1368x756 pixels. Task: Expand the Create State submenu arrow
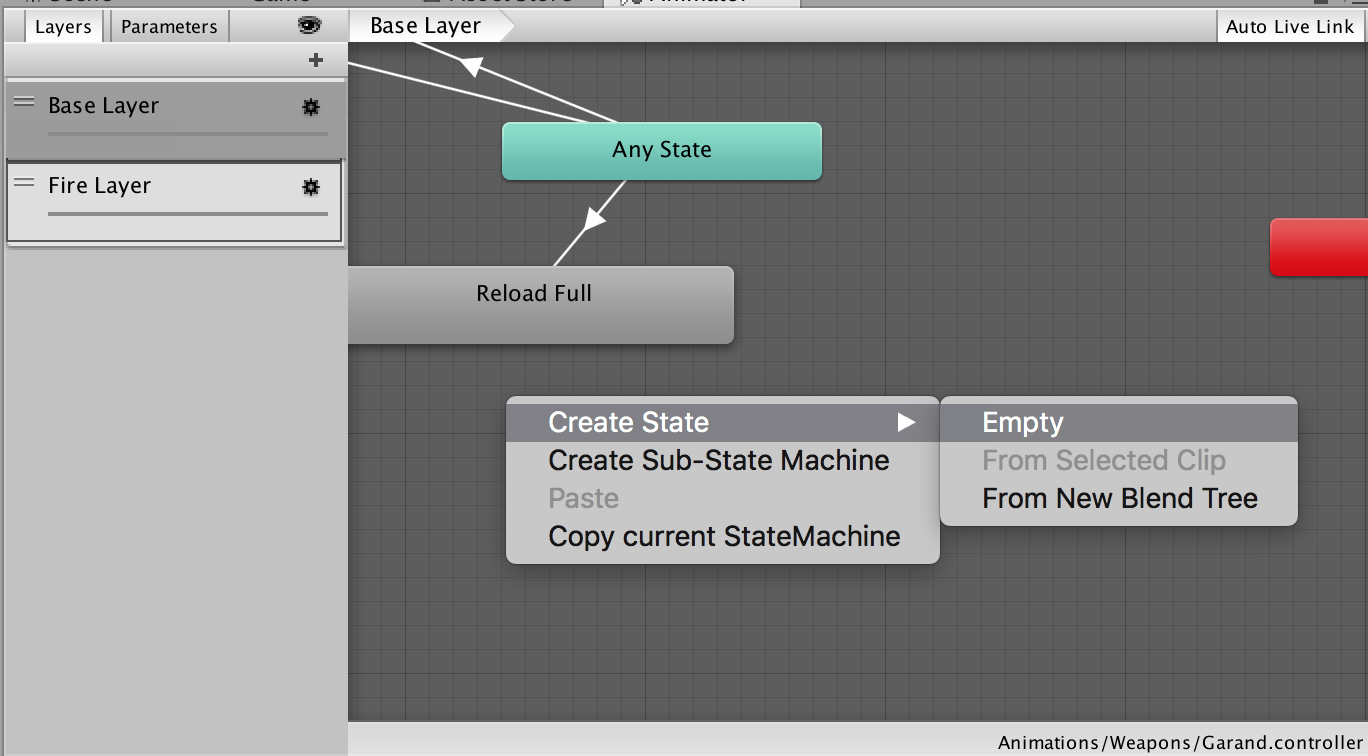pos(906,422)
